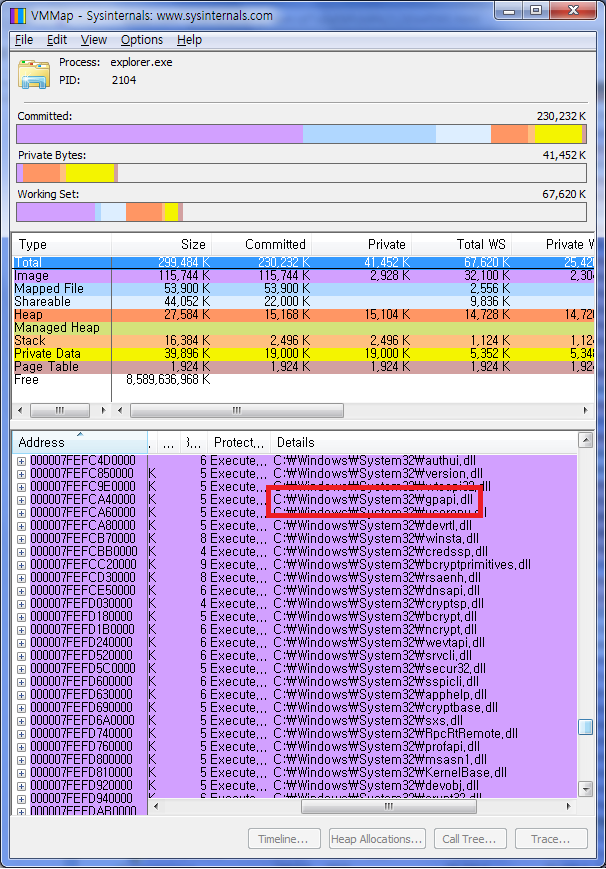Select the sspicli.dll details entry
This screenshot has height=869, width=606.
point(376,682)
